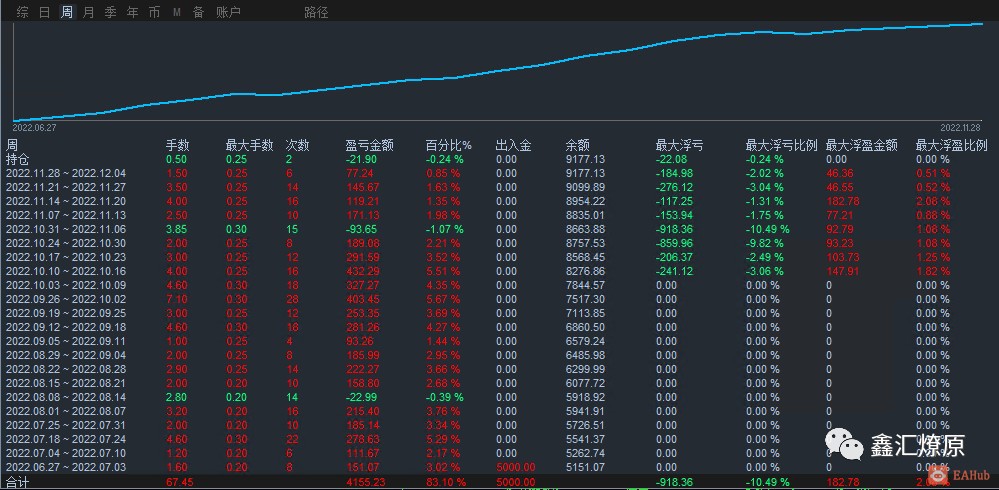This screenshot has width=999, height=490.
Task: Select week row 2022.10.10 ~ 2022.10.16
Action: (x=66, y=271)
